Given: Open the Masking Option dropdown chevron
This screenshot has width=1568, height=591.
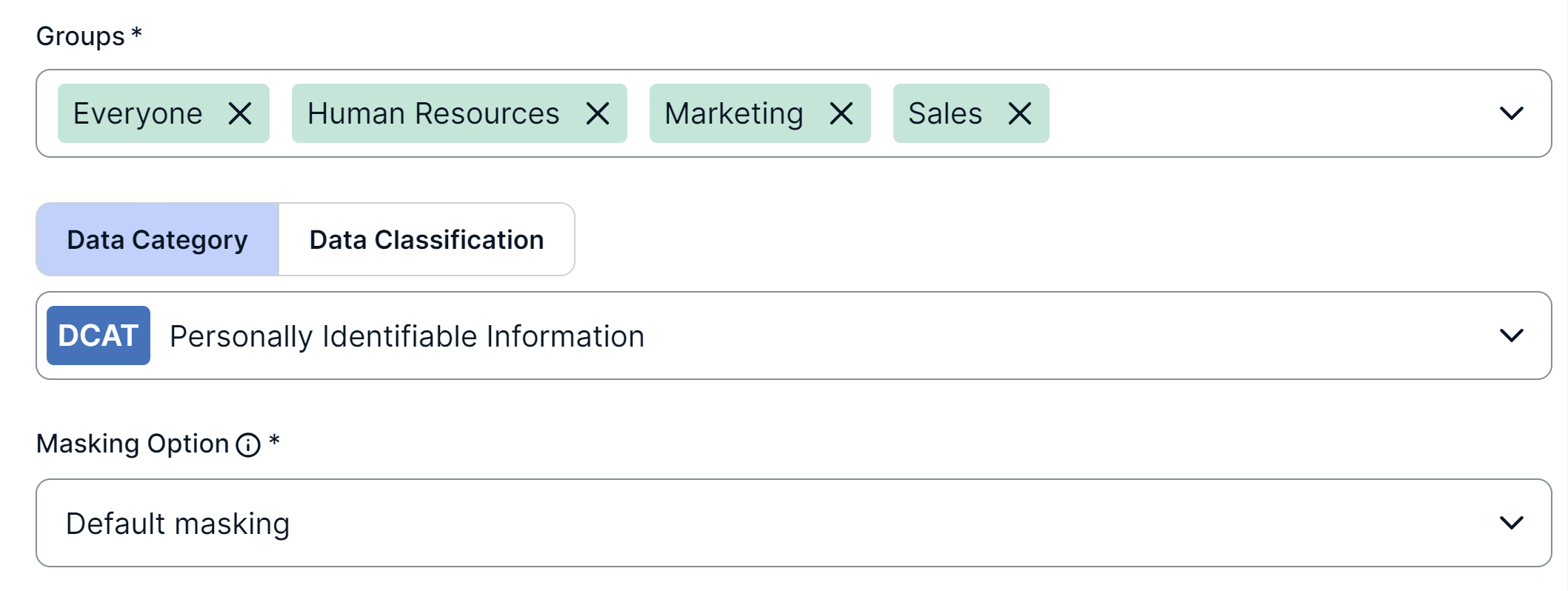Looking at the screenshot, I should pyautogui.click(x=1511, y=523).
